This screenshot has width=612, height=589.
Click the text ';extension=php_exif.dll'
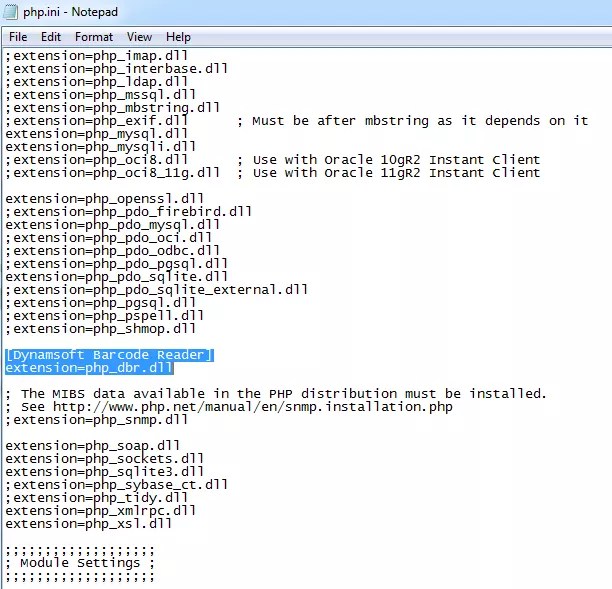[96, 121]
